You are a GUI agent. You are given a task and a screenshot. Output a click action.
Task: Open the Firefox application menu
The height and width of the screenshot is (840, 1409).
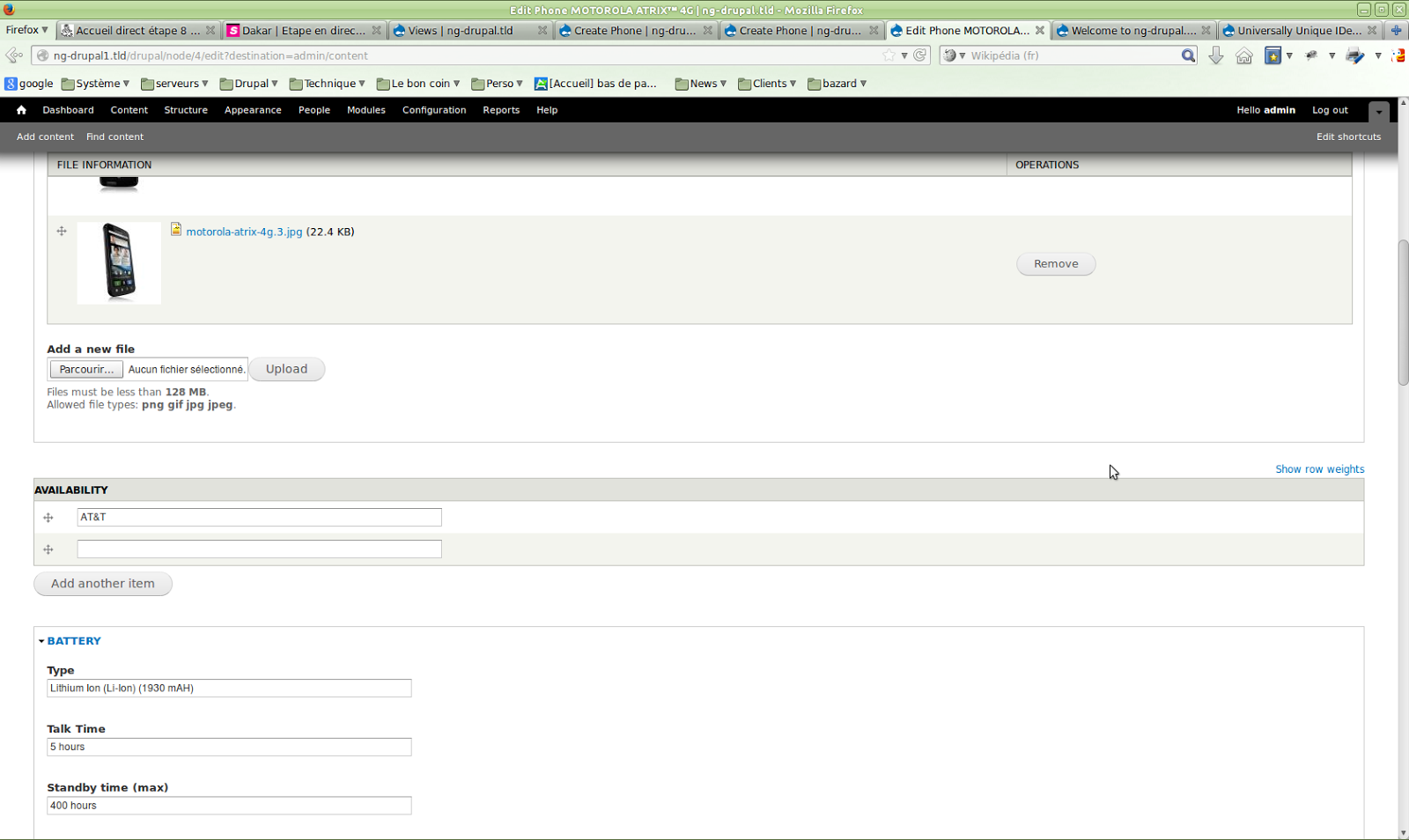coord(27,30)
